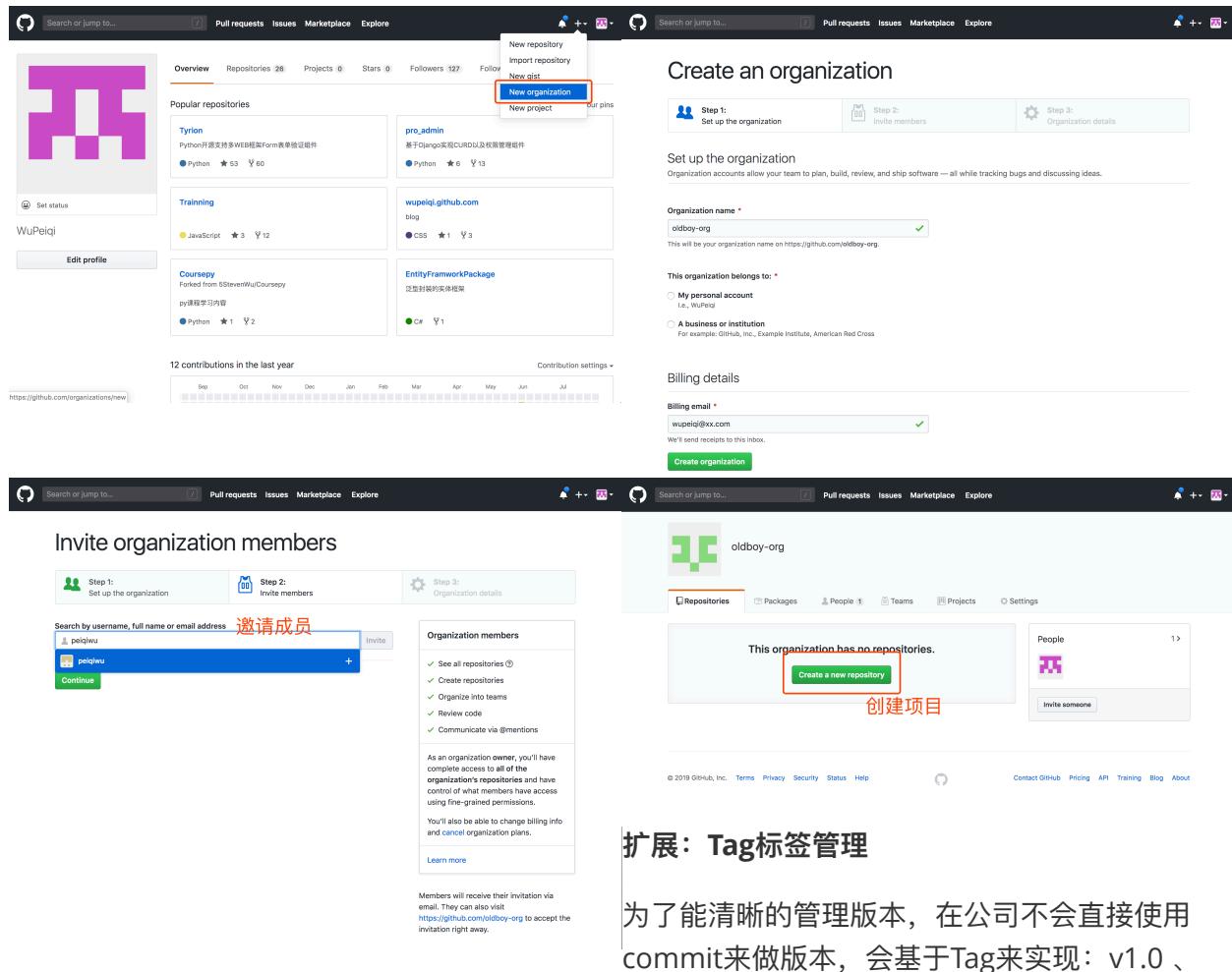This screenshot has width=1232, height=972.
Task: Click Step 3 gear icon on Create organization page
Action: (1030, 113)
